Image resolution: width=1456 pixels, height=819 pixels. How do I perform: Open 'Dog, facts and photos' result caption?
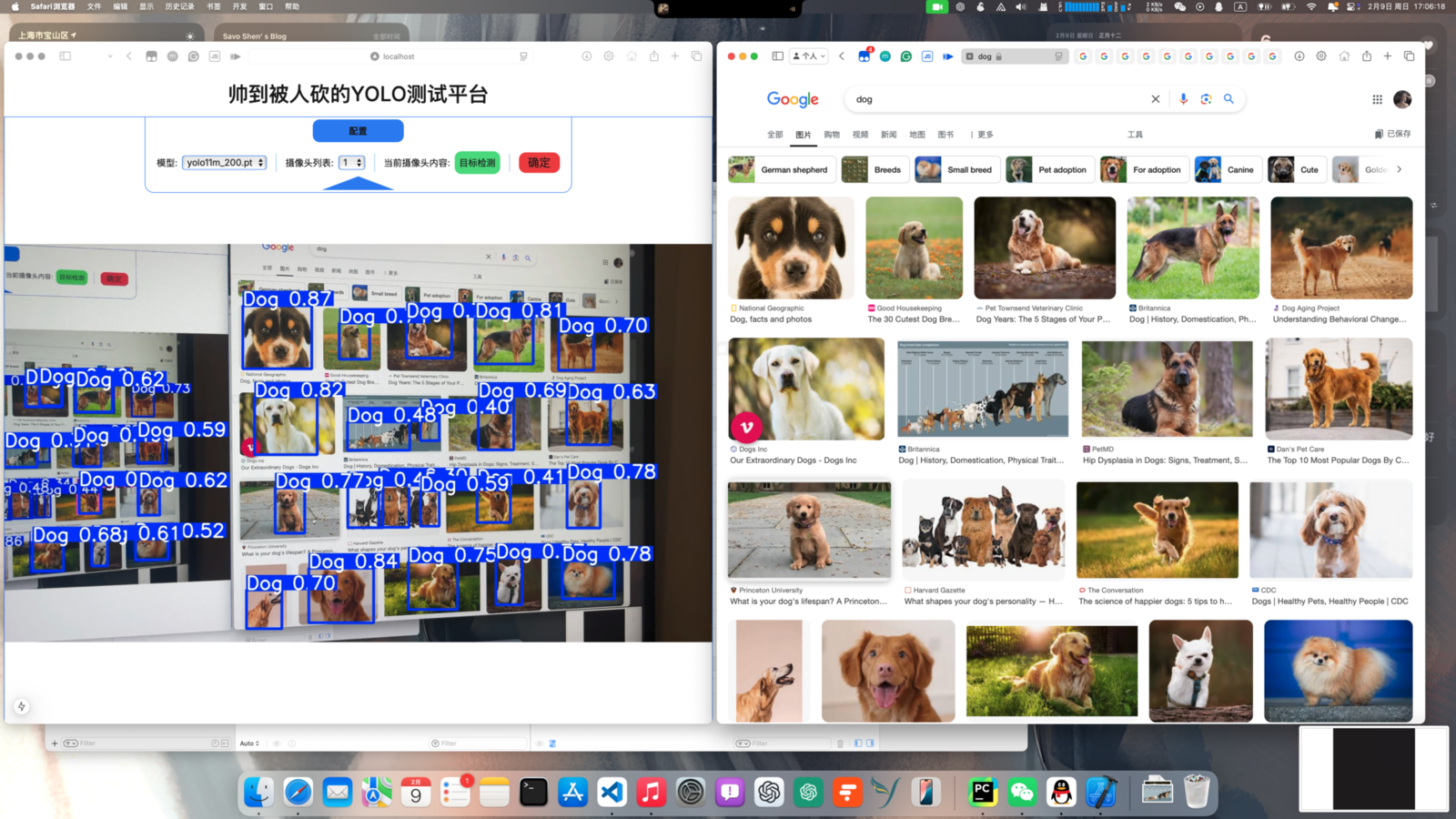[771, 319]
